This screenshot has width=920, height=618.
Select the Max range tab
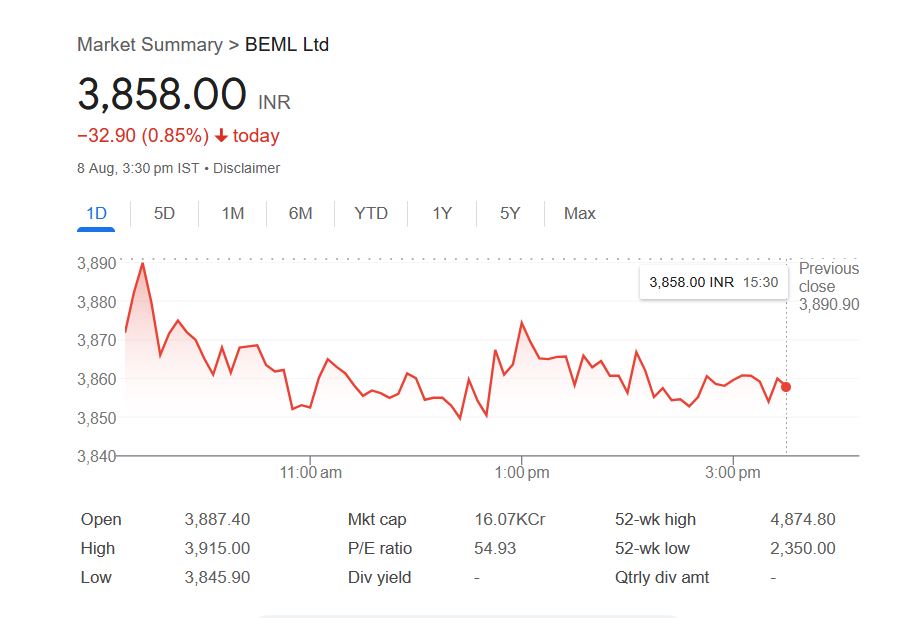point(579,213)
